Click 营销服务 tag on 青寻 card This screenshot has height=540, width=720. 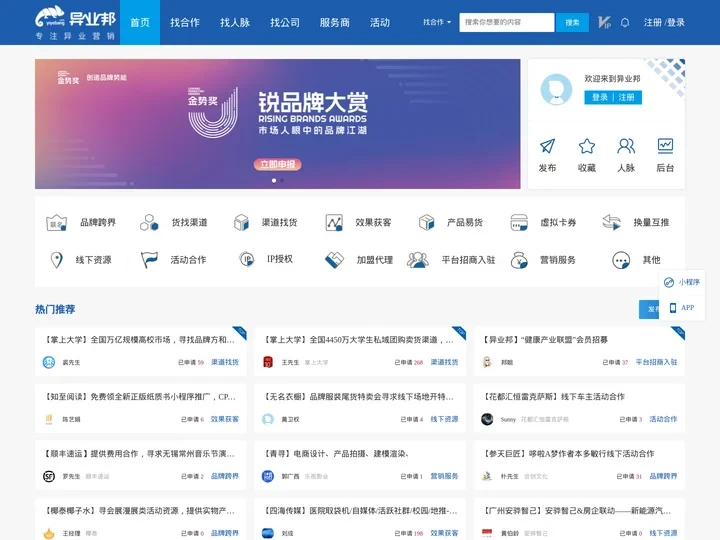444,476
